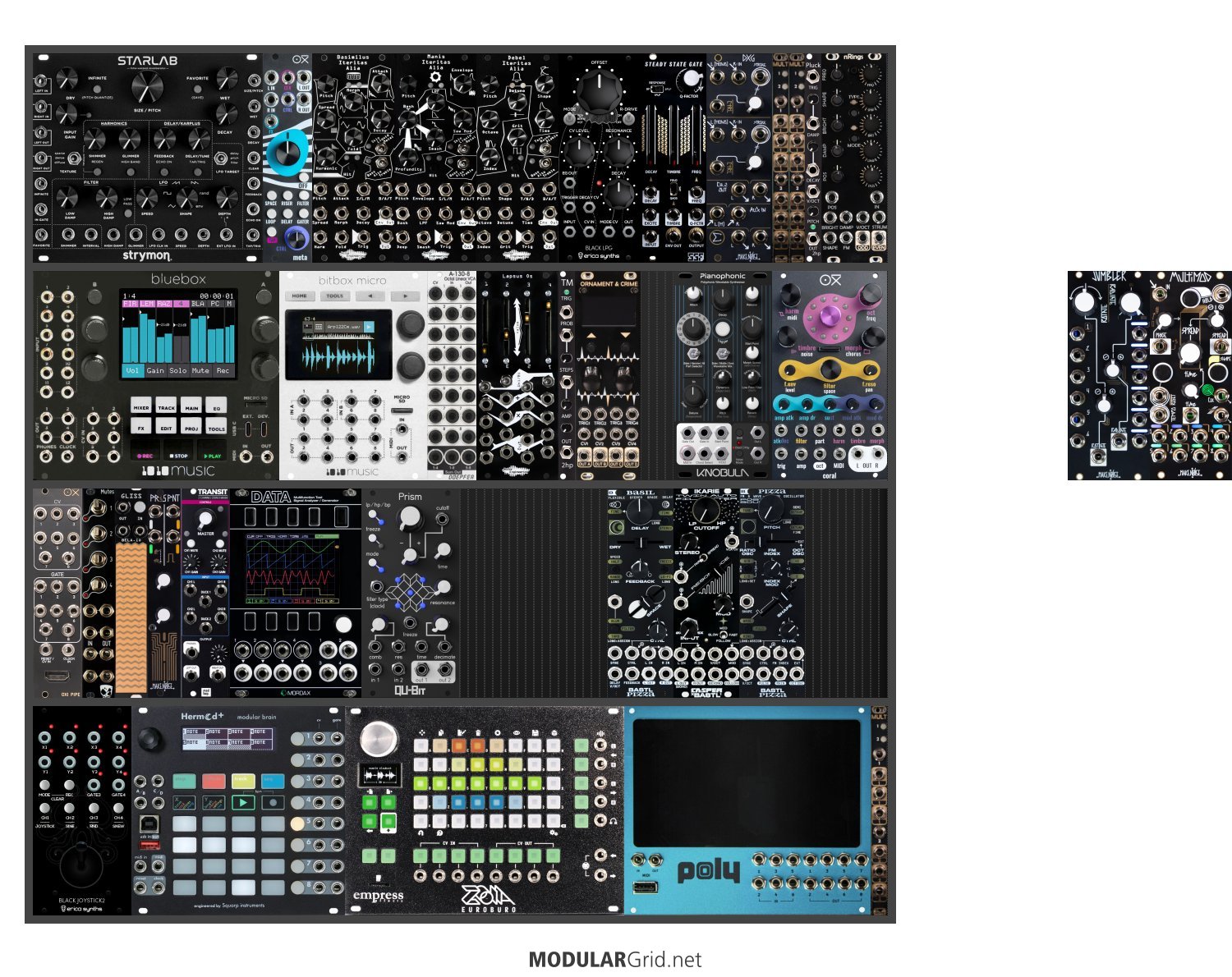This screenshot has height=977, width=1232.
Task: Click the HOME button on bitbox micro
Action: 300,296
